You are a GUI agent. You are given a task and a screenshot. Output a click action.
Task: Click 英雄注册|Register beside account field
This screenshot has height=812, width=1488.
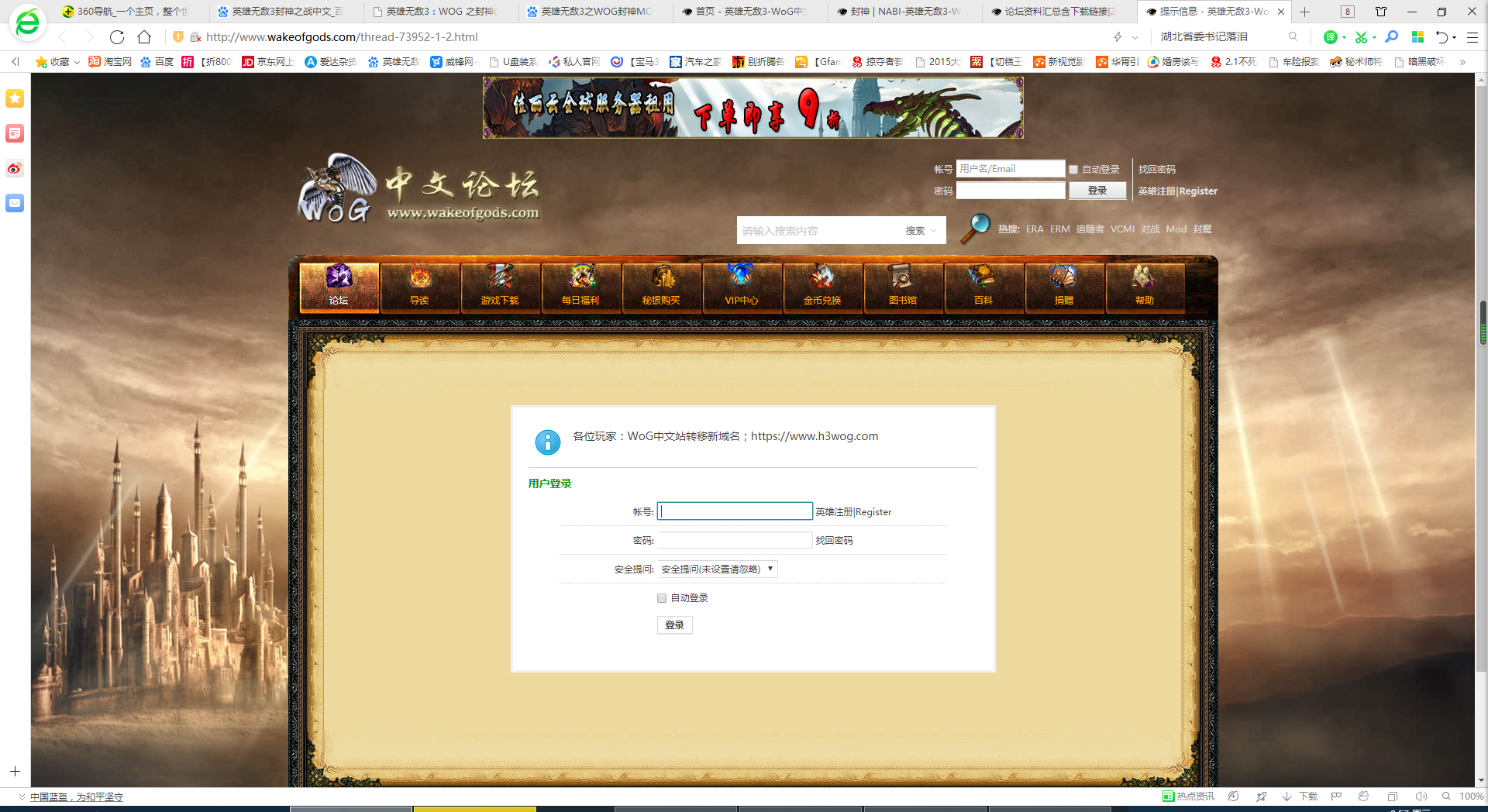tap(853, 512)
